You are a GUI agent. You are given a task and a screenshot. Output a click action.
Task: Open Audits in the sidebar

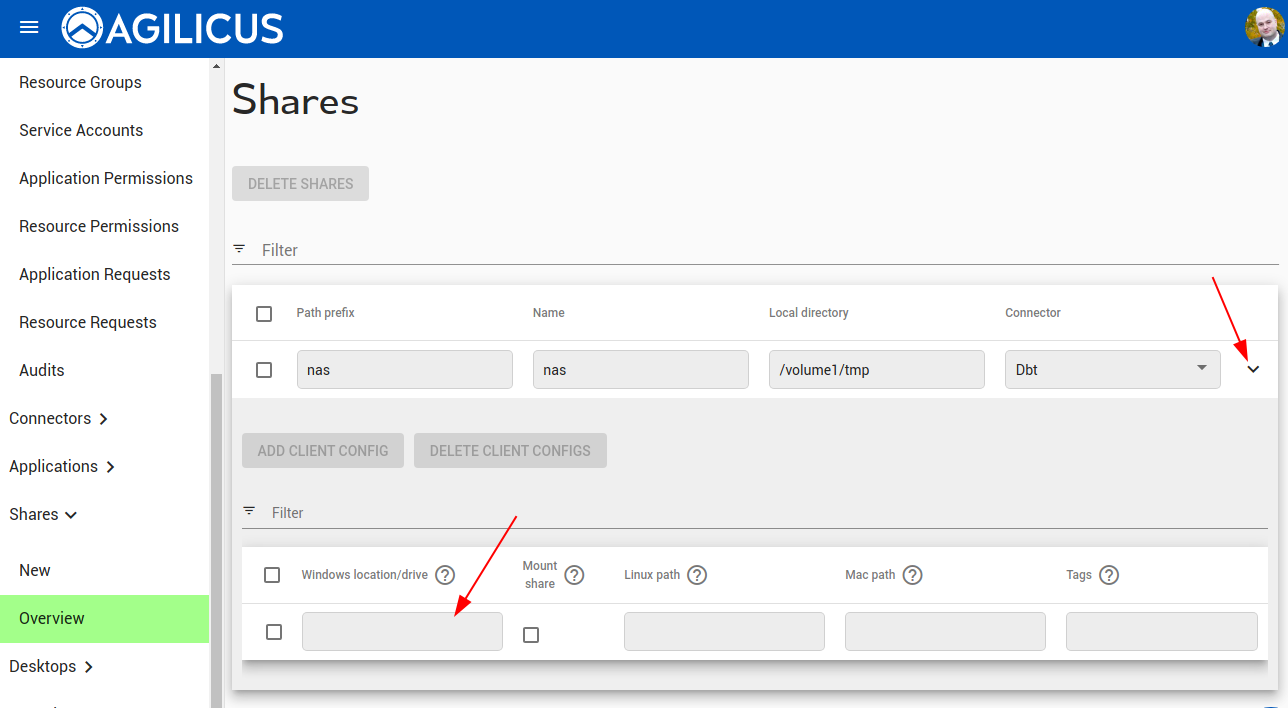click(42, 370)
